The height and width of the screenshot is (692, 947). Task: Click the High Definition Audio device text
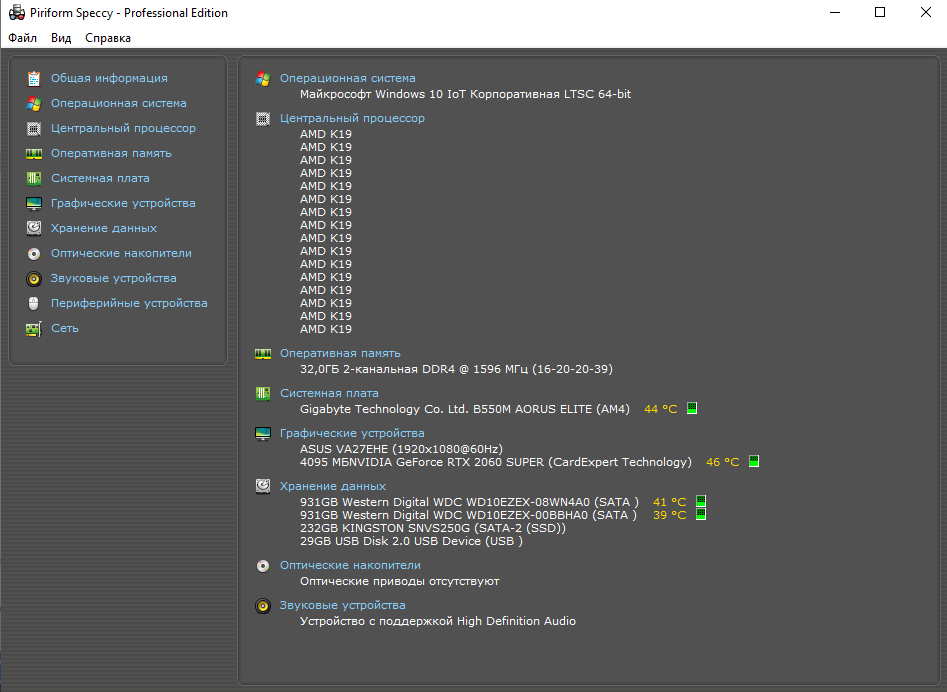click(438, 621)
